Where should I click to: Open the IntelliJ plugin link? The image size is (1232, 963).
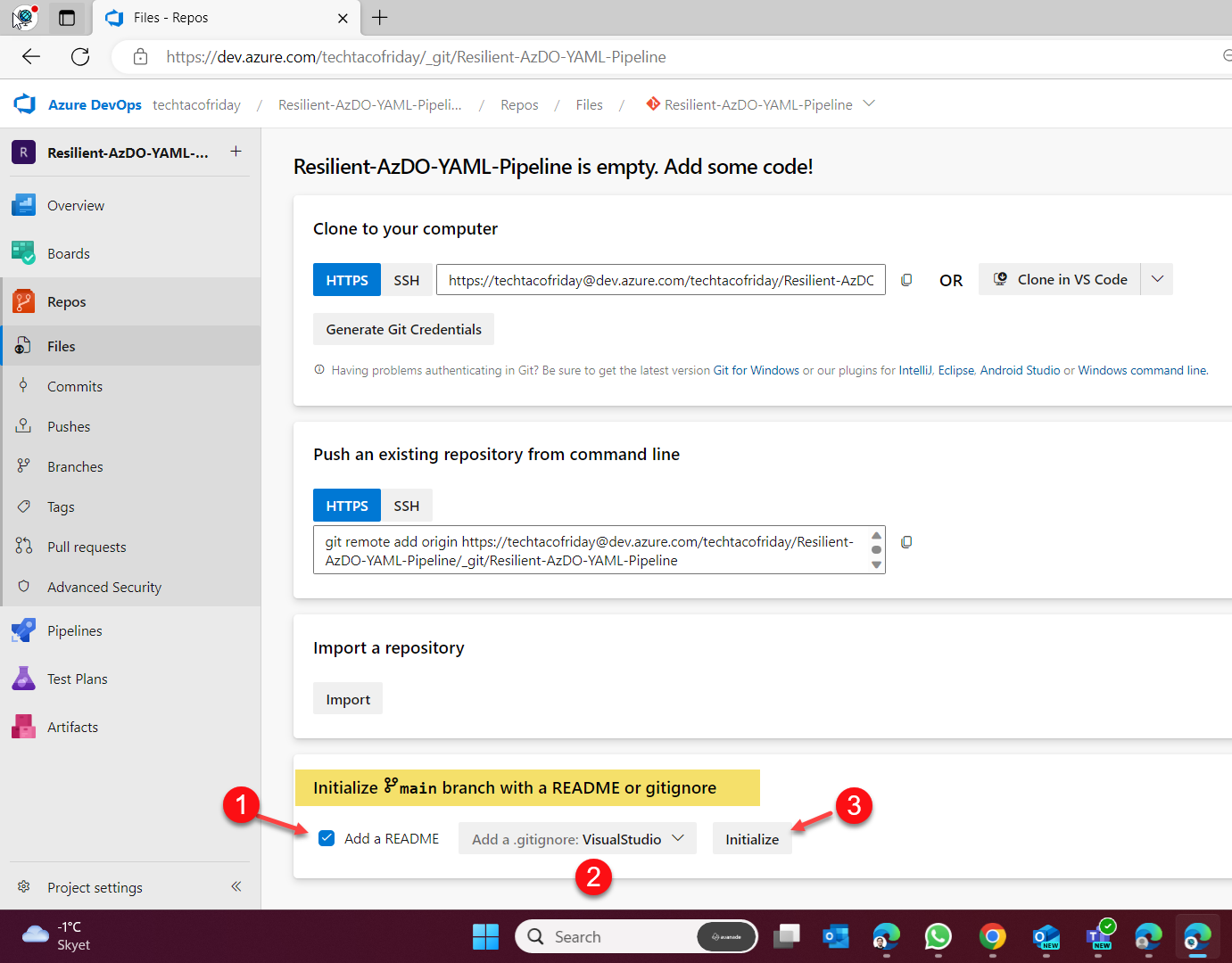tap(914, 370)
